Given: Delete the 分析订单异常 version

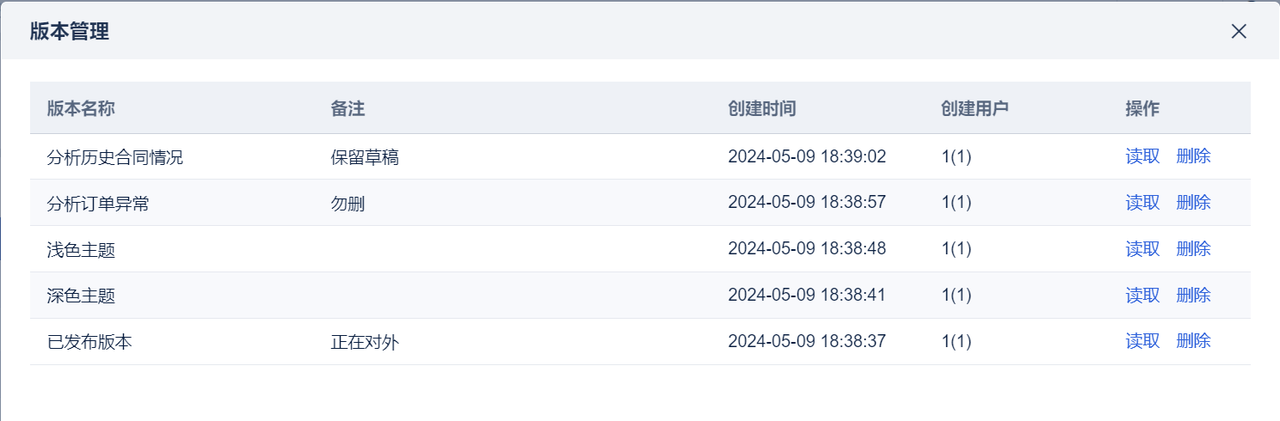Looking at the screenshot, I should (1193, 202).
